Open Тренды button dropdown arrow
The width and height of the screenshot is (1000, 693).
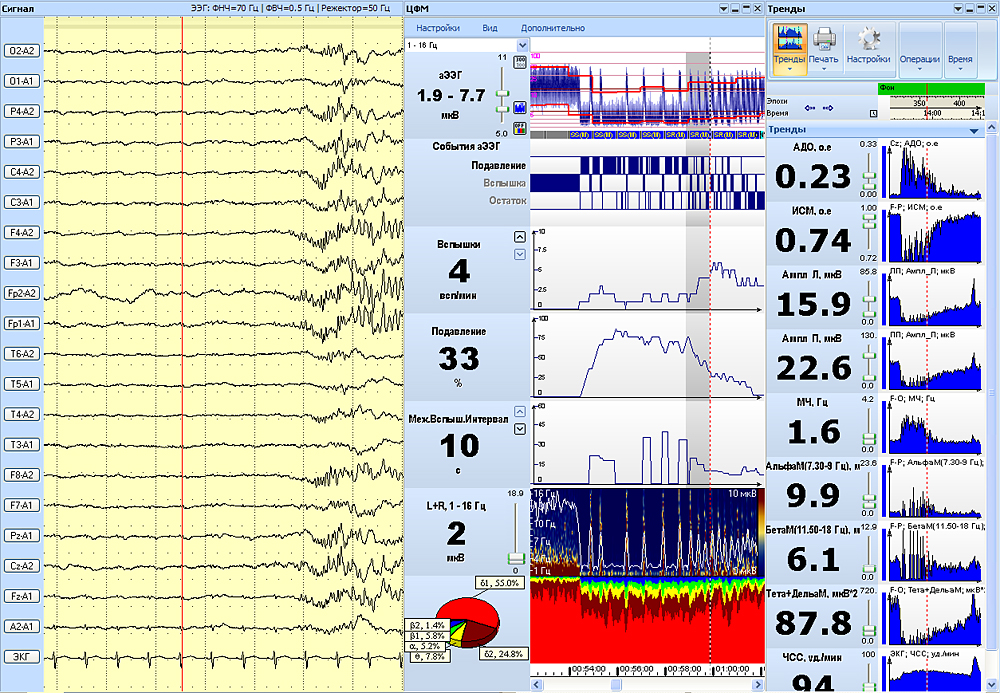(x=790, y=69)
